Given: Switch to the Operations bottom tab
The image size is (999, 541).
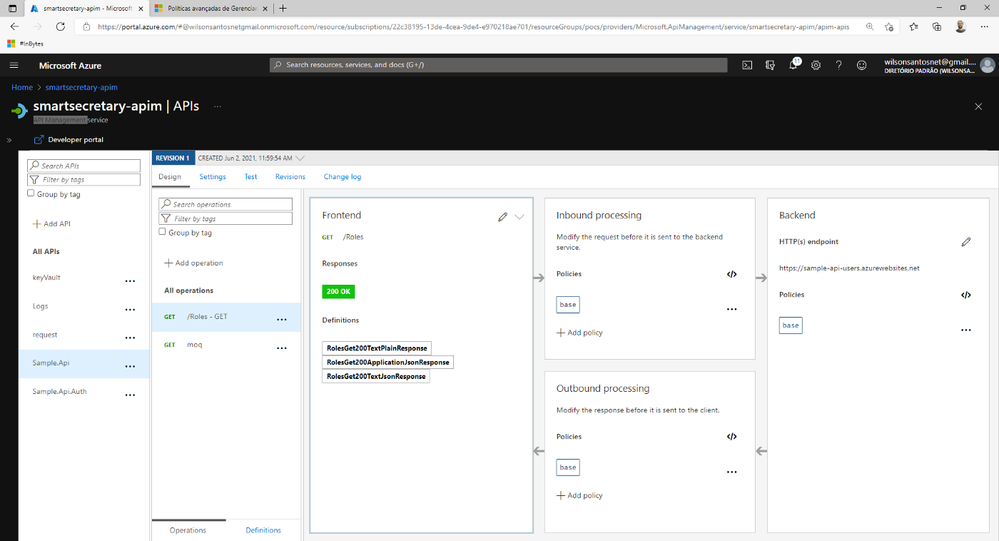Looking at the screenshot, I should click(x=188, y=530).
